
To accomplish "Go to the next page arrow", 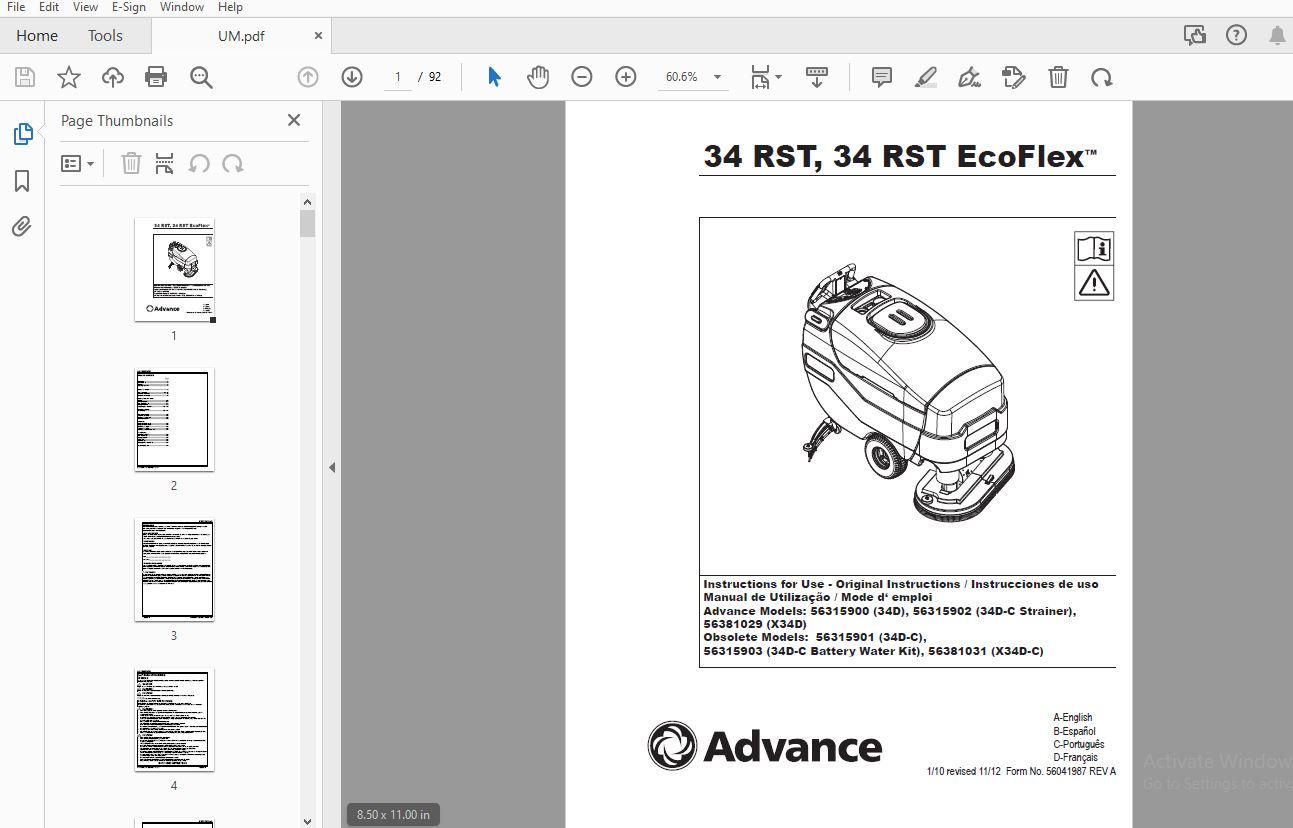I will (352, 77).
